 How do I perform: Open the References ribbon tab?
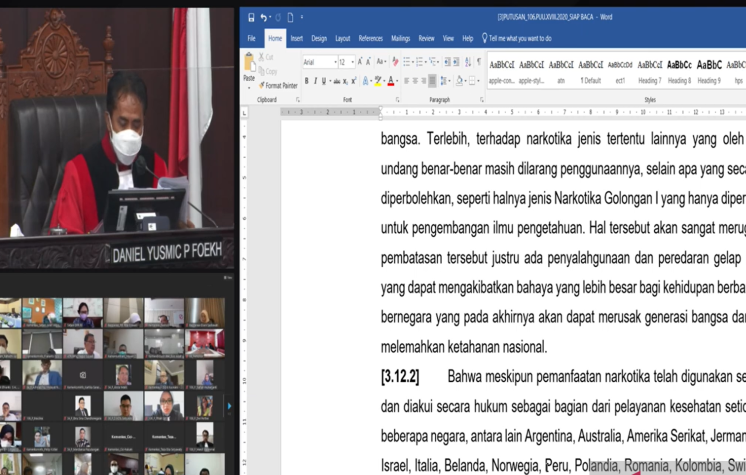point(371,39)
